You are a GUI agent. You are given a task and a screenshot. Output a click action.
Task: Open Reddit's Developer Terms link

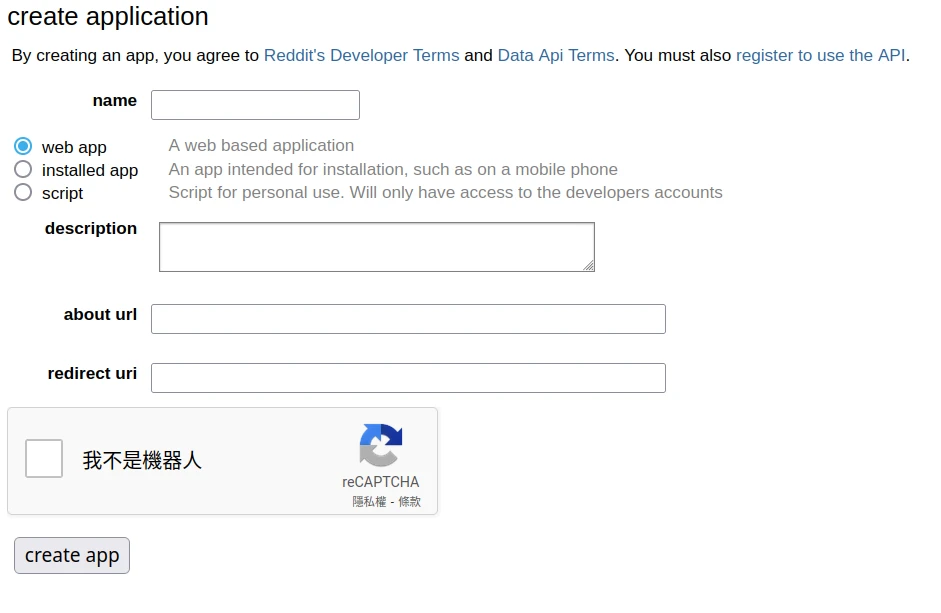pyautogui.click(x=361, y=56)
